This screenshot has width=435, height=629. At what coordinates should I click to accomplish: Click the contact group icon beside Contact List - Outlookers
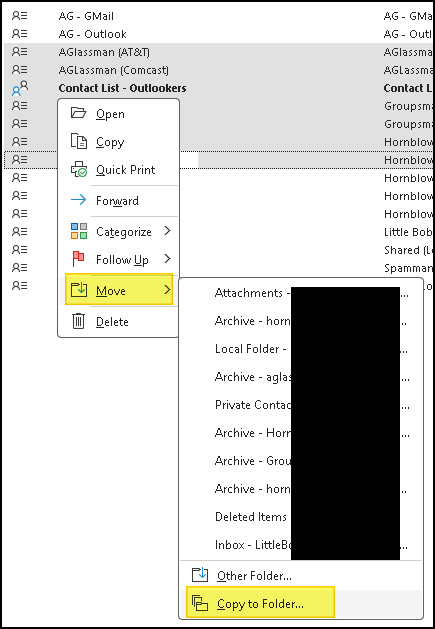[20, 88]
